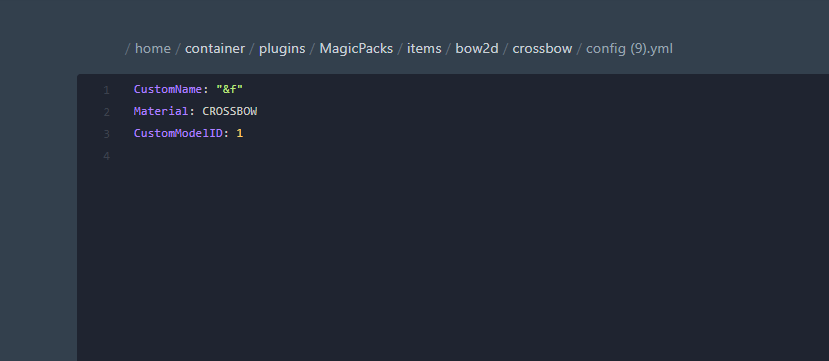
Task: Open the bow2d breadcrumb folder
Action: click(x=476, y=49)
